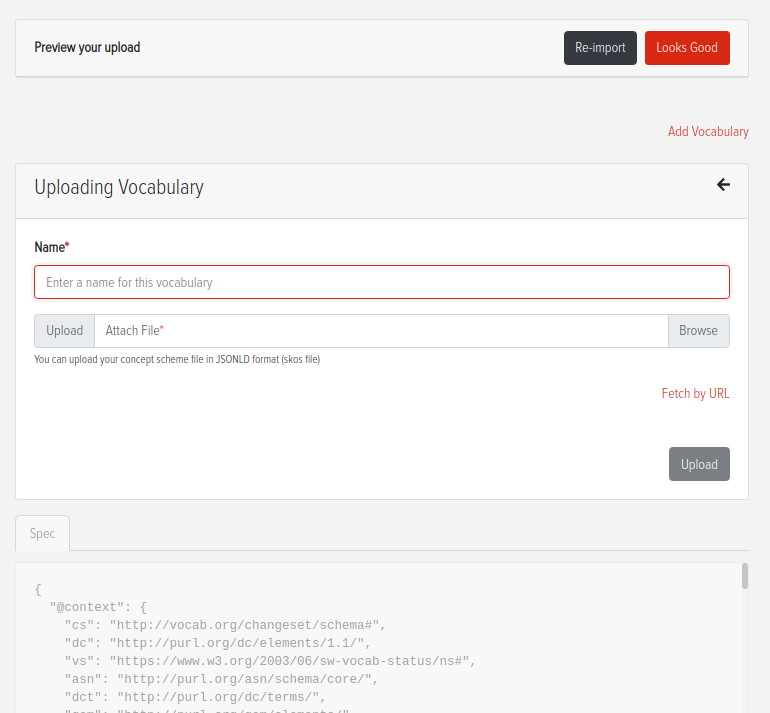
Task: Submit with the gray Upload button
Action: pos(699,464)
